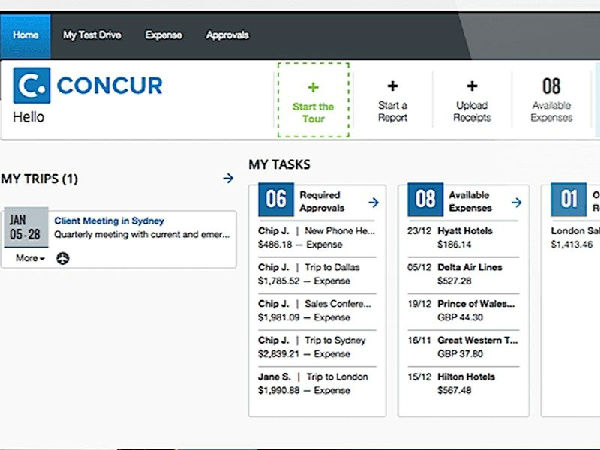The image size is (600, 450).
Task: Open Client Meeting in Sydney trip link
Action: tap(109, 221)
